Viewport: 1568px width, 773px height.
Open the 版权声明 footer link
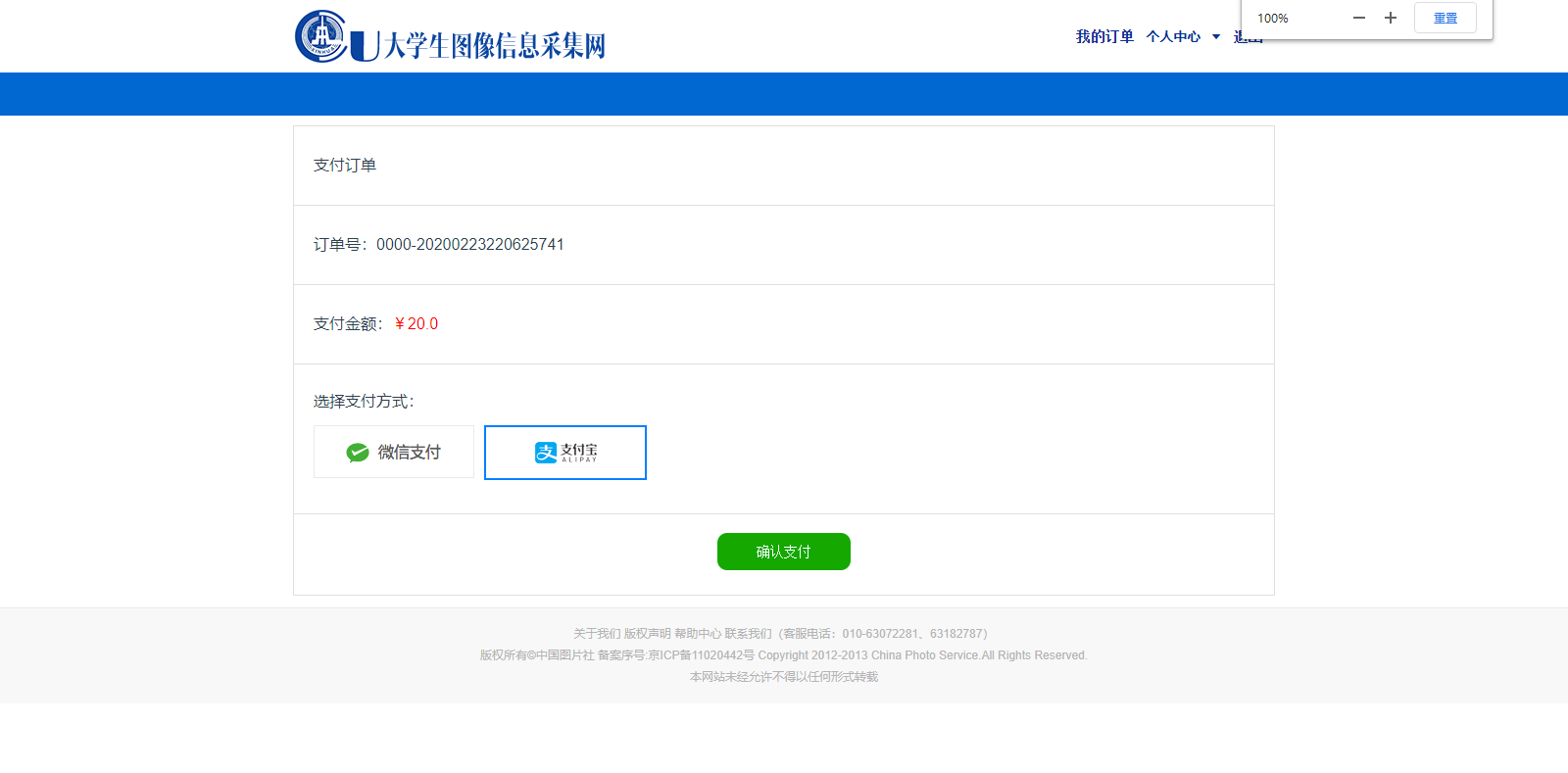(x=648, y=634)
